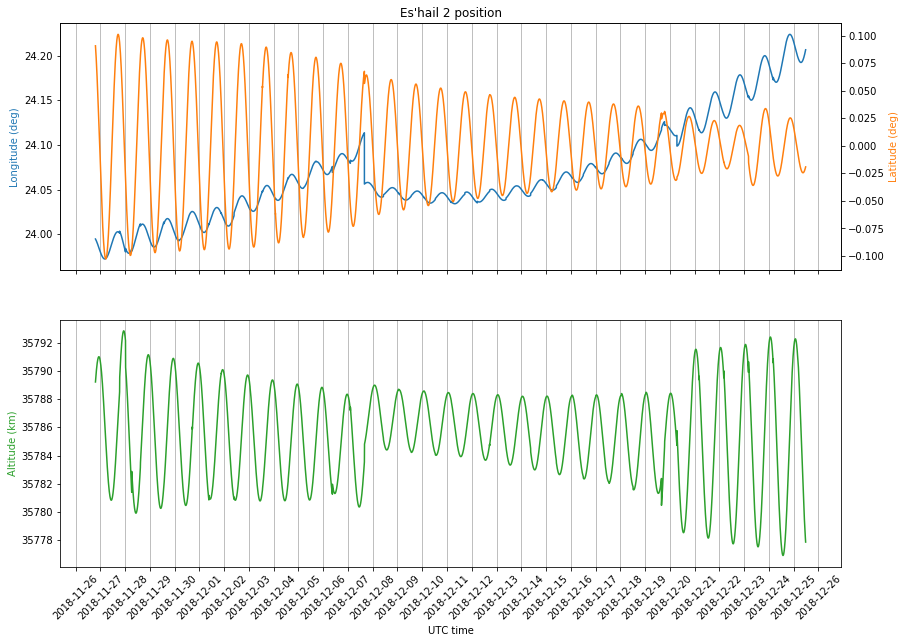Click the "Altitude (km)" axis label

[x=12, y=444]
